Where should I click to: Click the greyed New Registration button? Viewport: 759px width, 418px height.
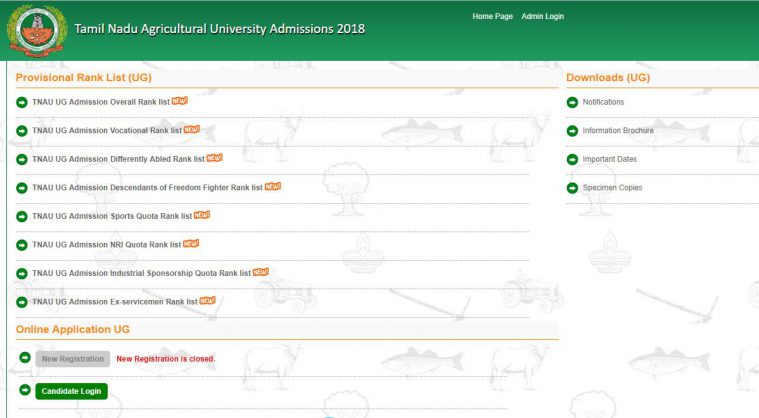73,359
